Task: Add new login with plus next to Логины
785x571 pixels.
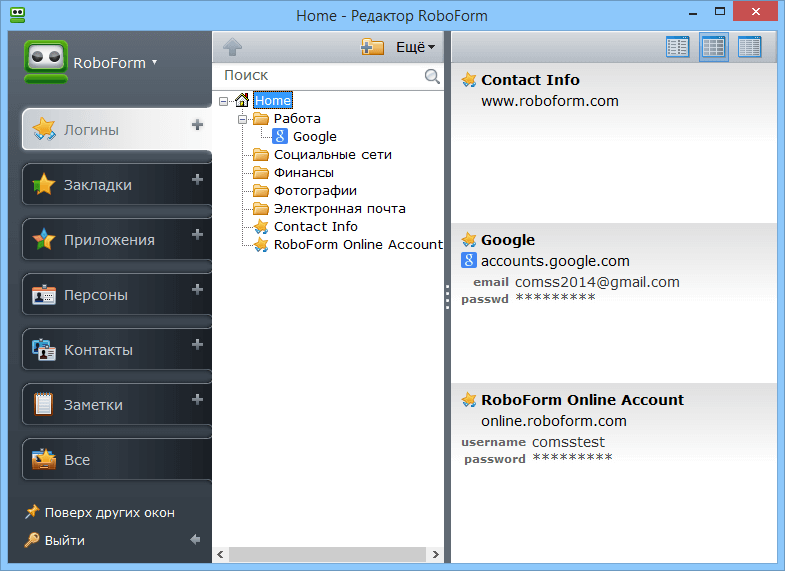Action: click(197, 125)
